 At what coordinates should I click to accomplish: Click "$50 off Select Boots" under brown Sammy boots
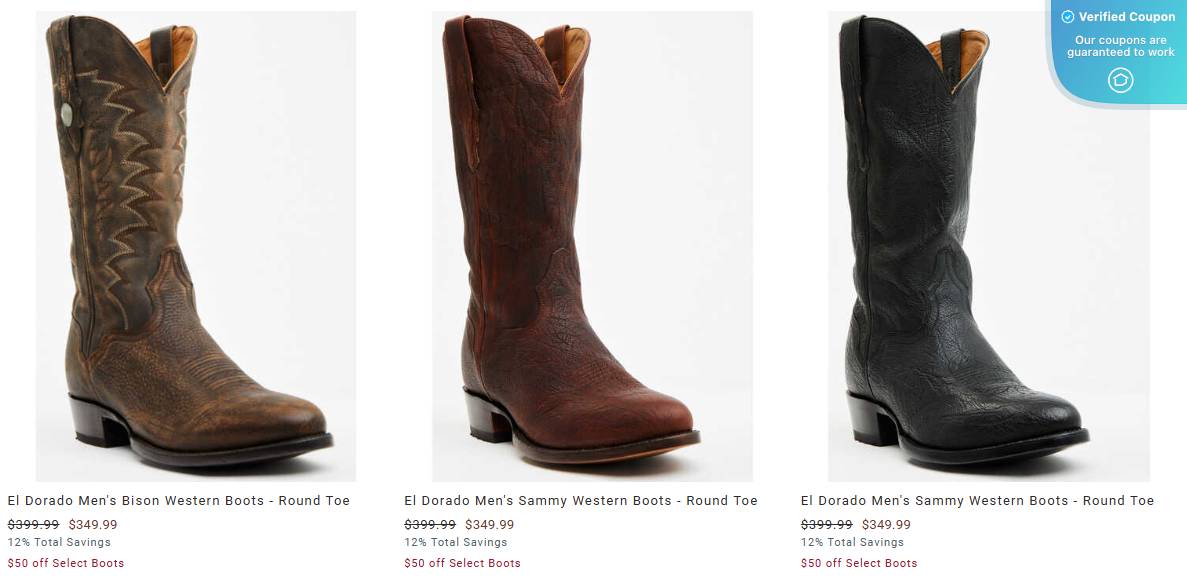coord(462,562)
